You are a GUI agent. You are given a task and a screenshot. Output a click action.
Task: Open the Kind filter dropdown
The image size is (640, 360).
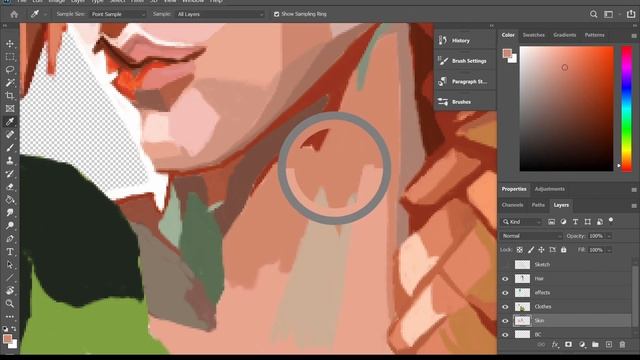coord(522,222)
